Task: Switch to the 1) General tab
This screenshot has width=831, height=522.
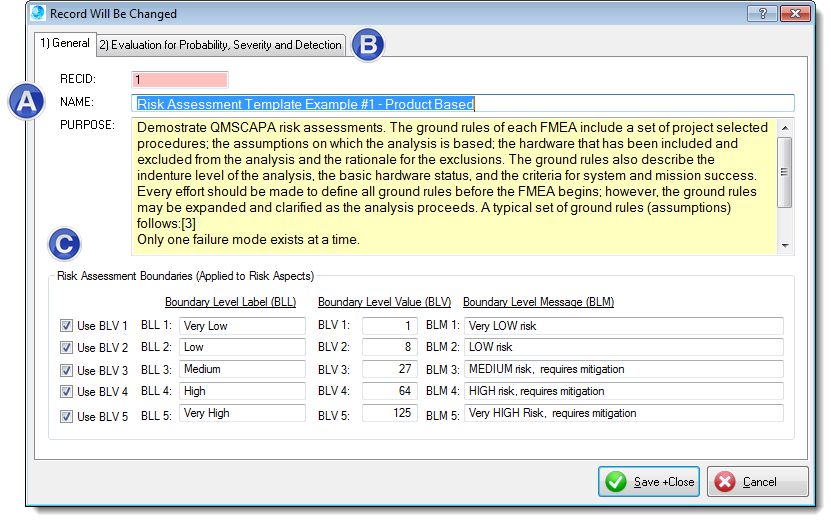Action: point(64,44)
